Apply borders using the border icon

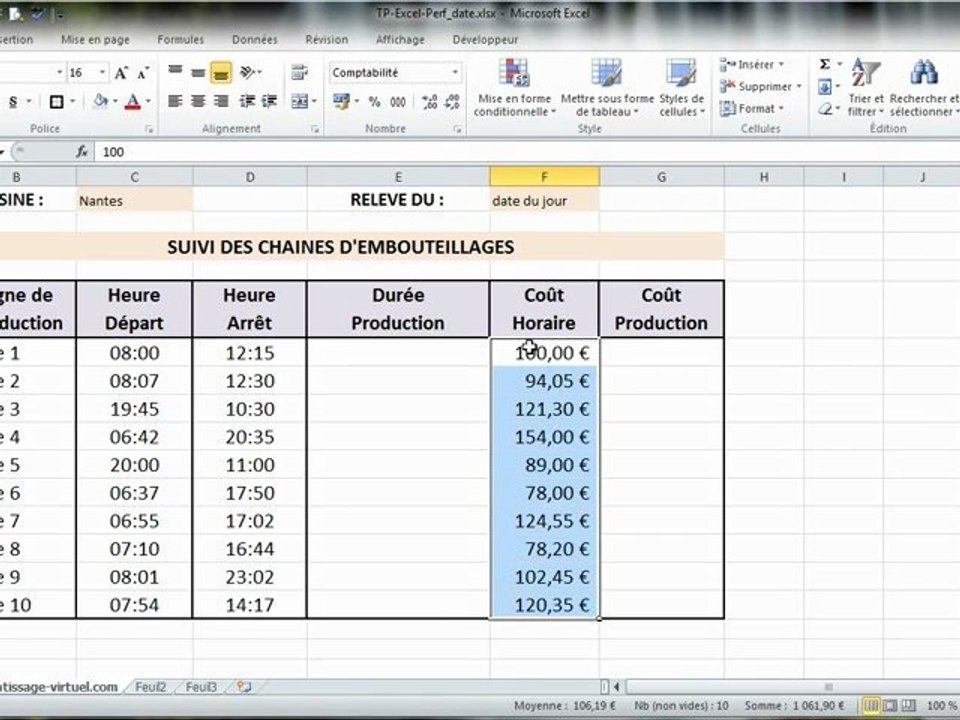pos(56,101)
